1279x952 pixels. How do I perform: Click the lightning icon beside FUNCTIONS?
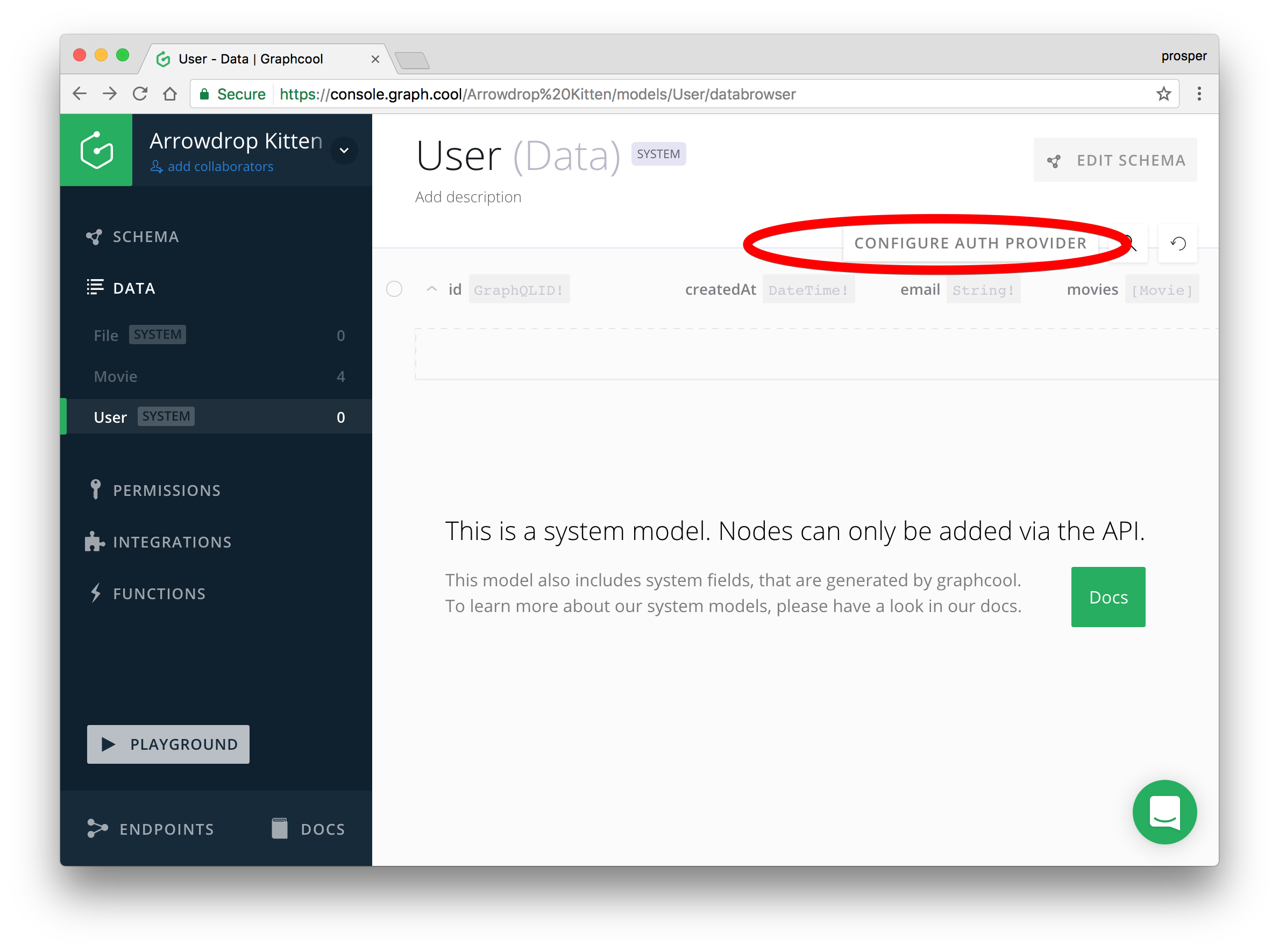pos(96,593)
